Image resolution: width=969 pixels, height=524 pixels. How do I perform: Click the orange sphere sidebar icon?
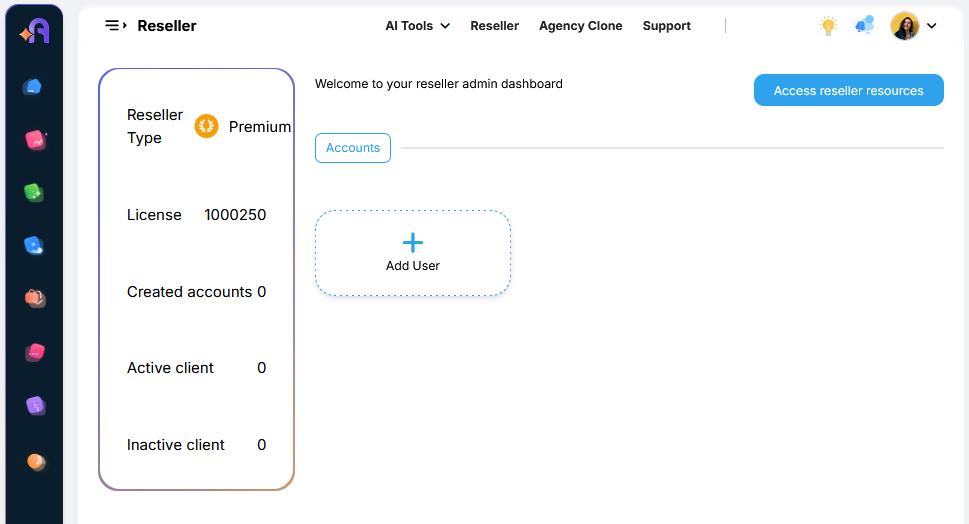(36, 461)
